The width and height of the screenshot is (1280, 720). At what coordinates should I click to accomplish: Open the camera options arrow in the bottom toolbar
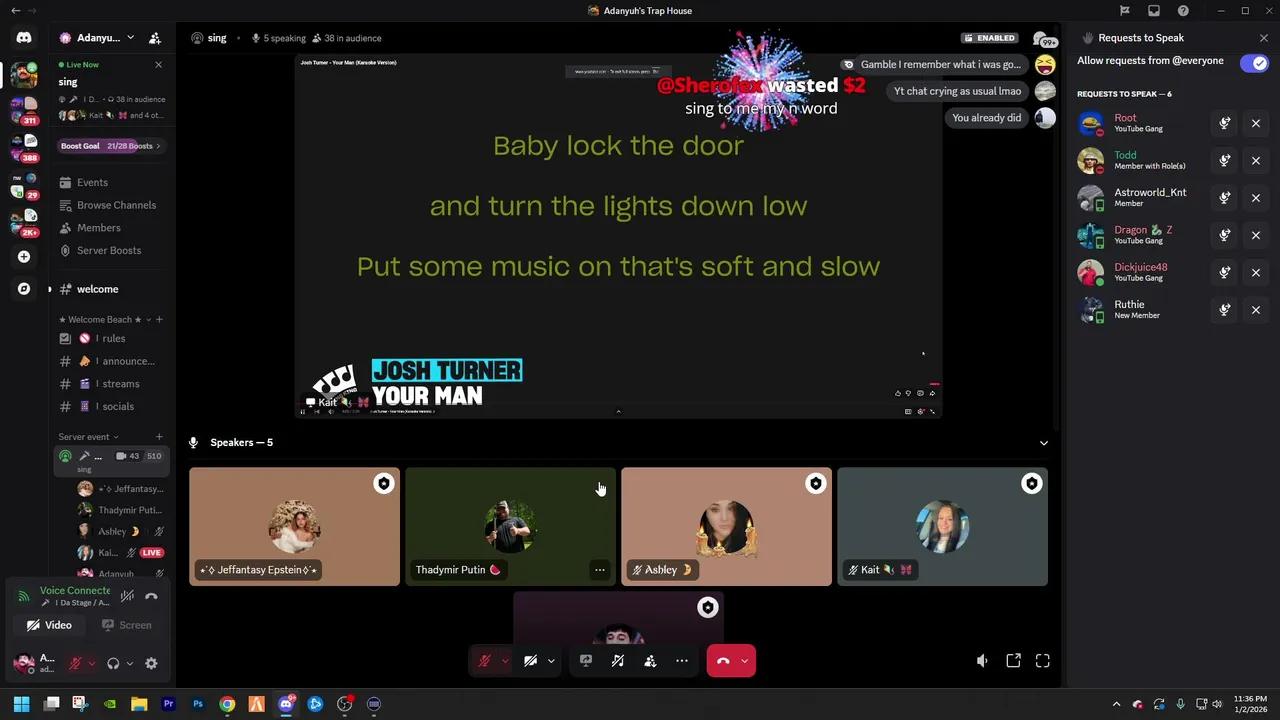[x=550, y=661]
